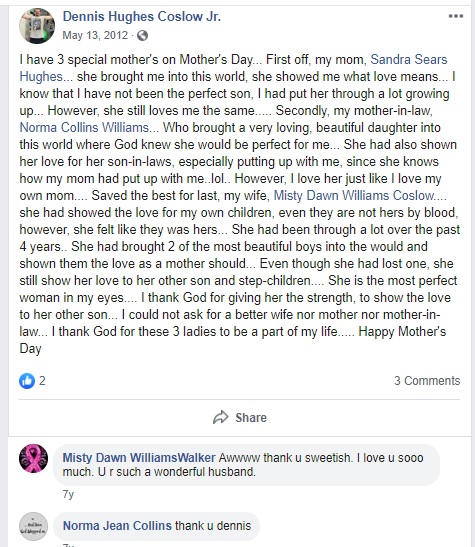Open tagged profile Sandra Sears Hughes
475x547 pixels.
[x=233, y=68]
